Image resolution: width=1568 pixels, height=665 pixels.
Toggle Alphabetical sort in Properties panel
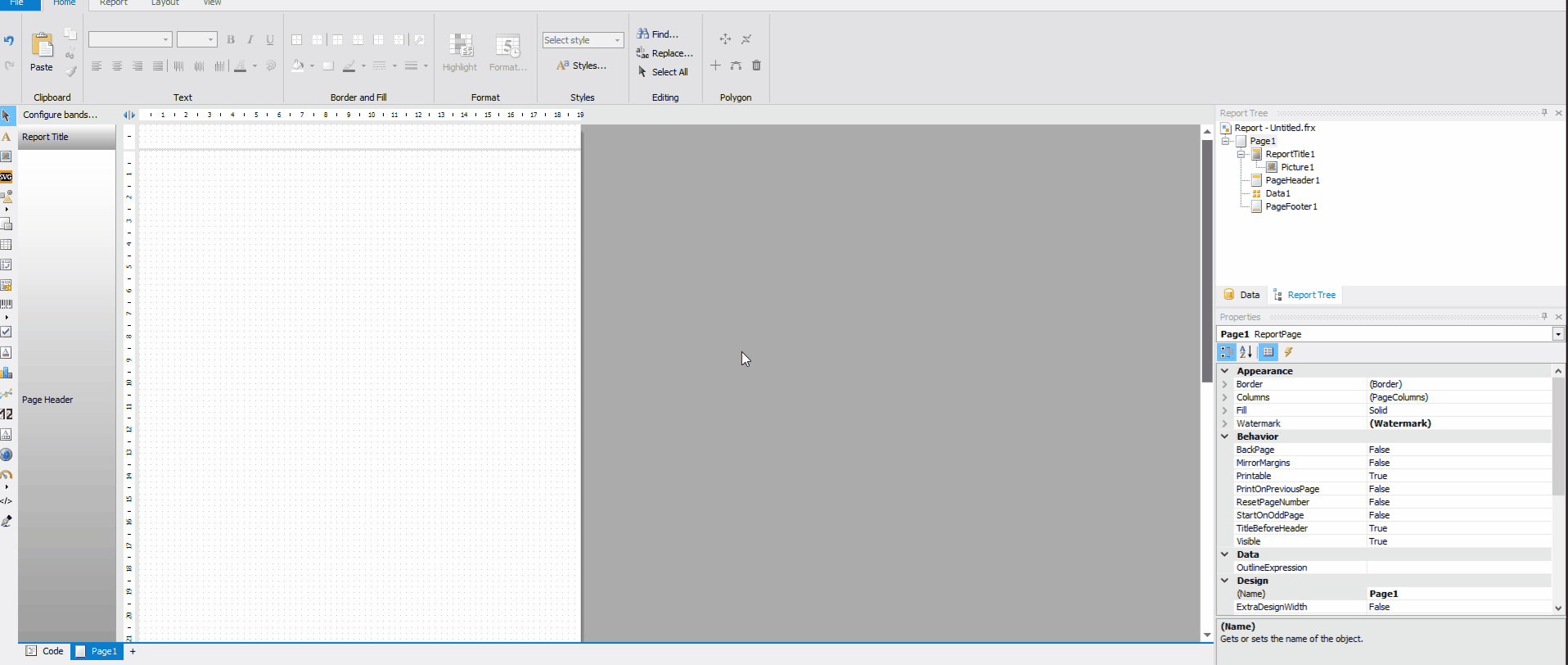1246,352
